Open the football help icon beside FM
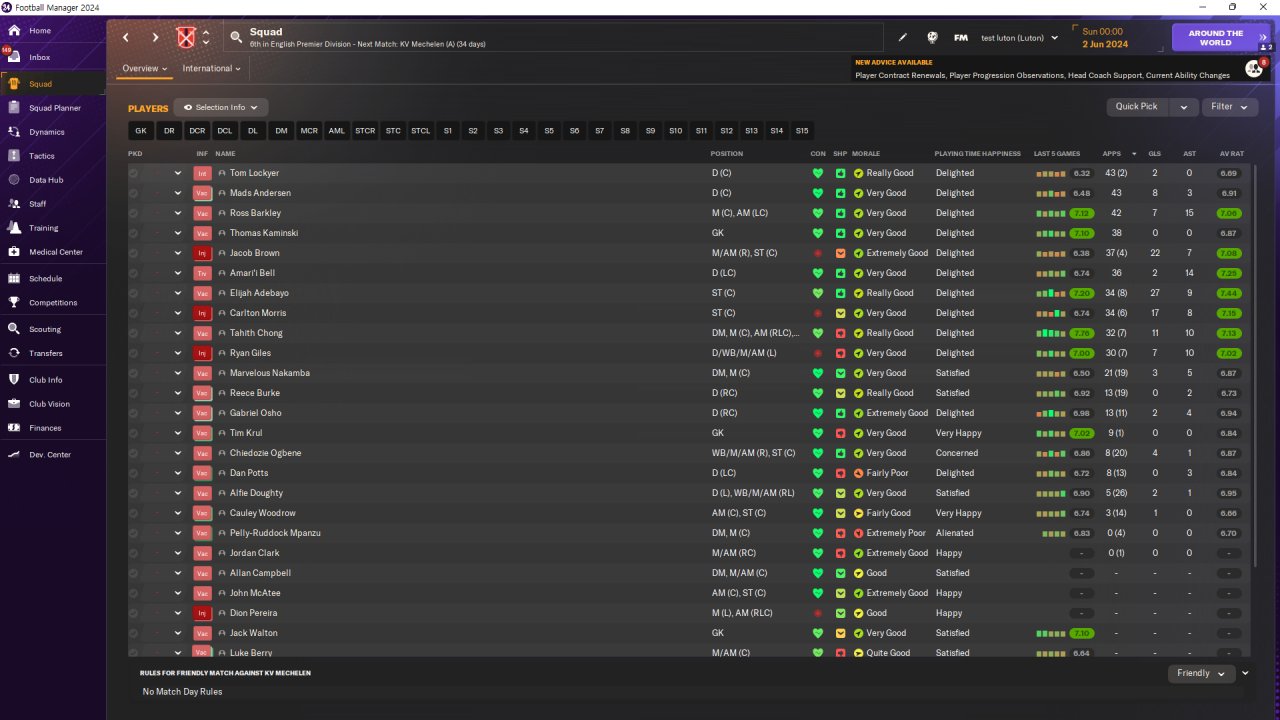 point(932,38)
